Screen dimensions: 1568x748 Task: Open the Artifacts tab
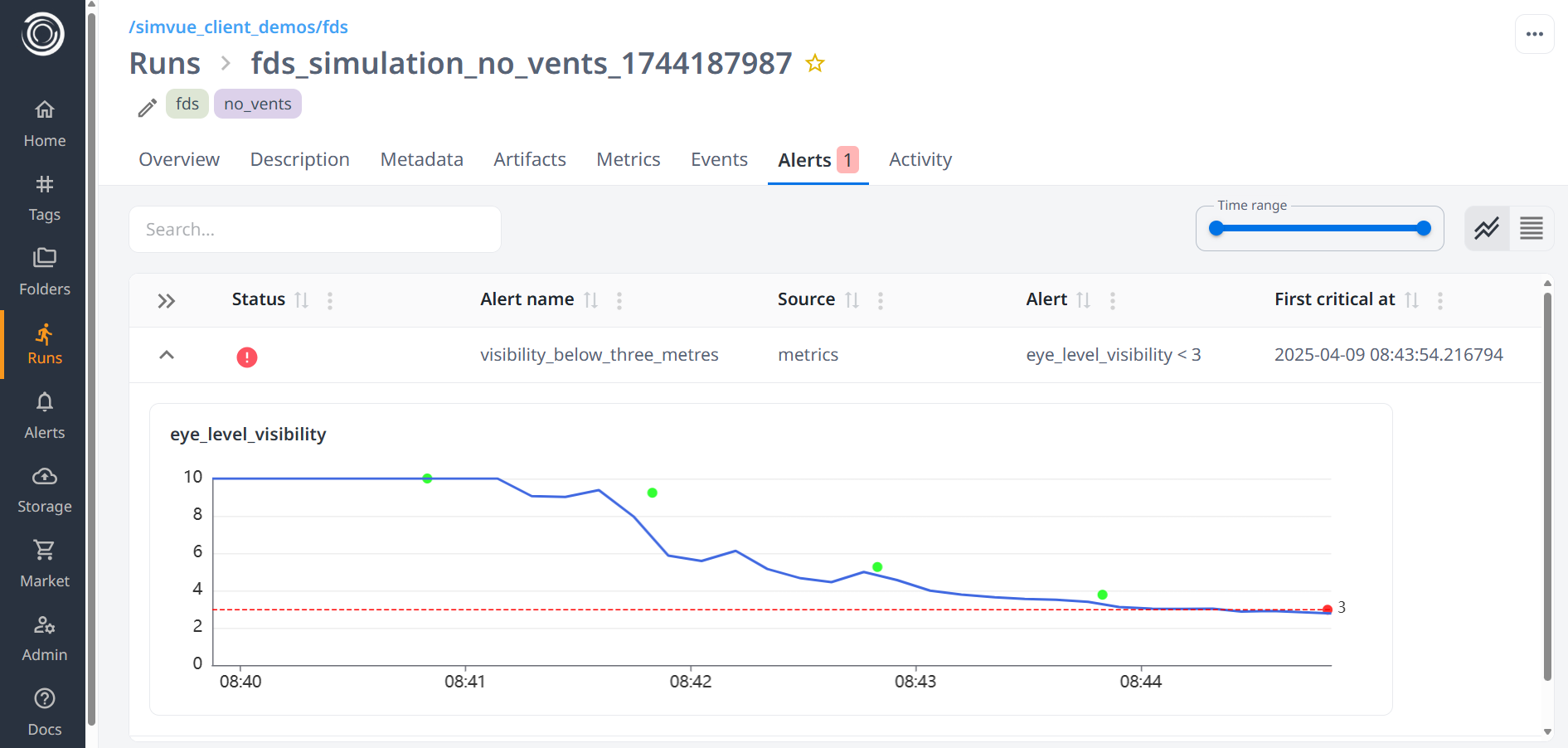pyautogui.click(x=529, y=159)
